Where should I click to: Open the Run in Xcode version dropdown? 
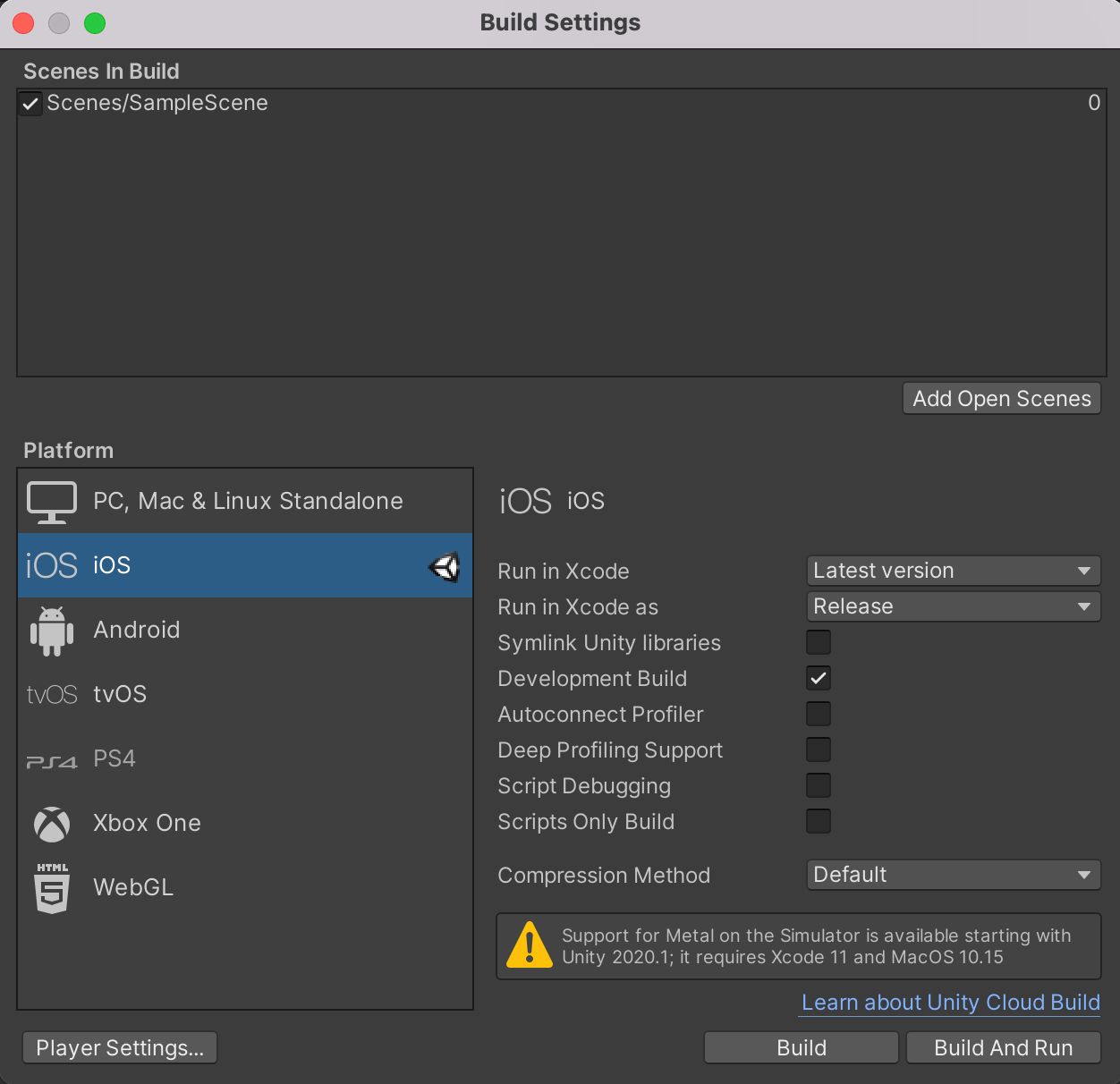coord(953,571)
